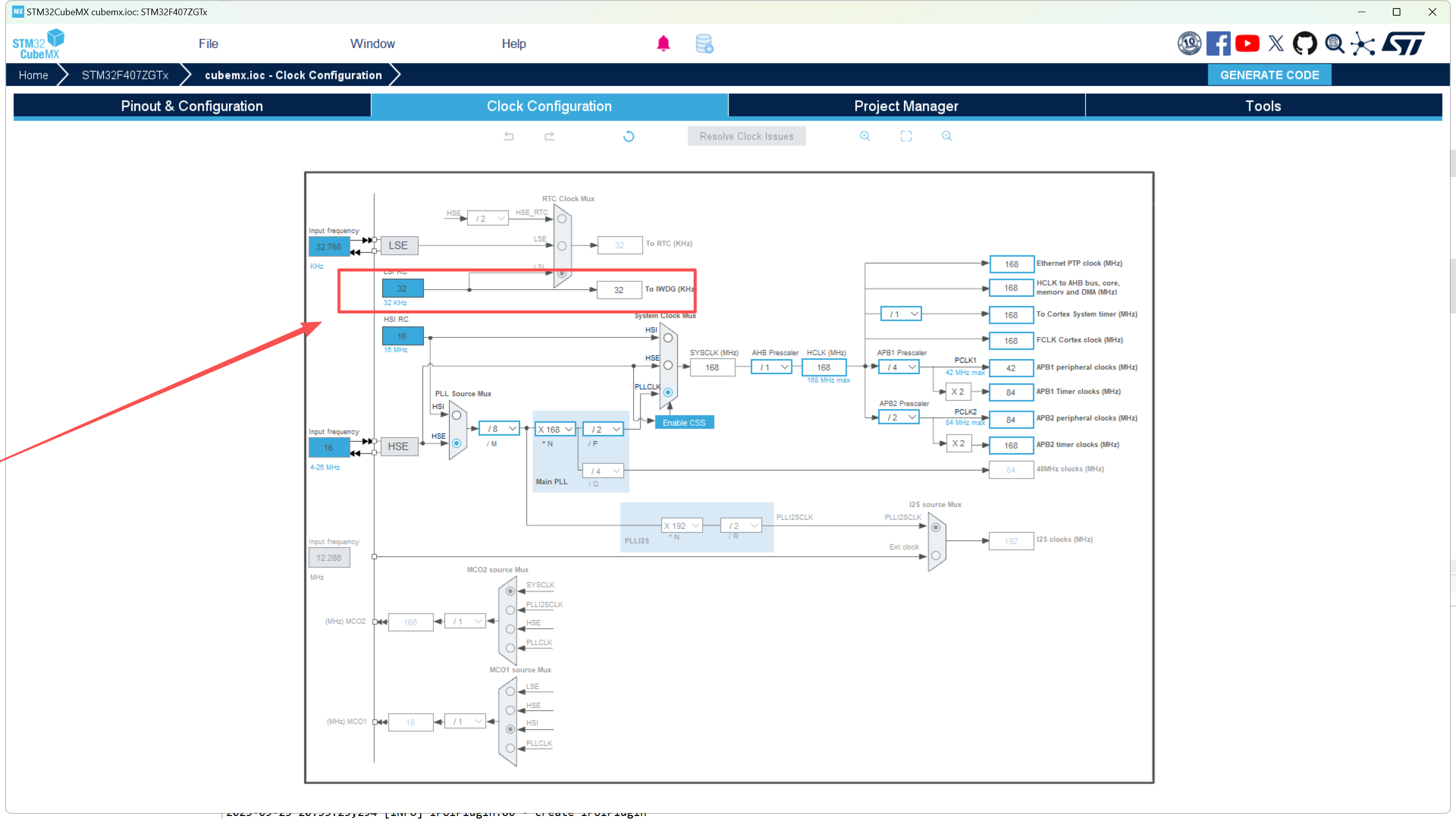
Task: Select LSI in RTC Clock Mux
Action: 562,274
